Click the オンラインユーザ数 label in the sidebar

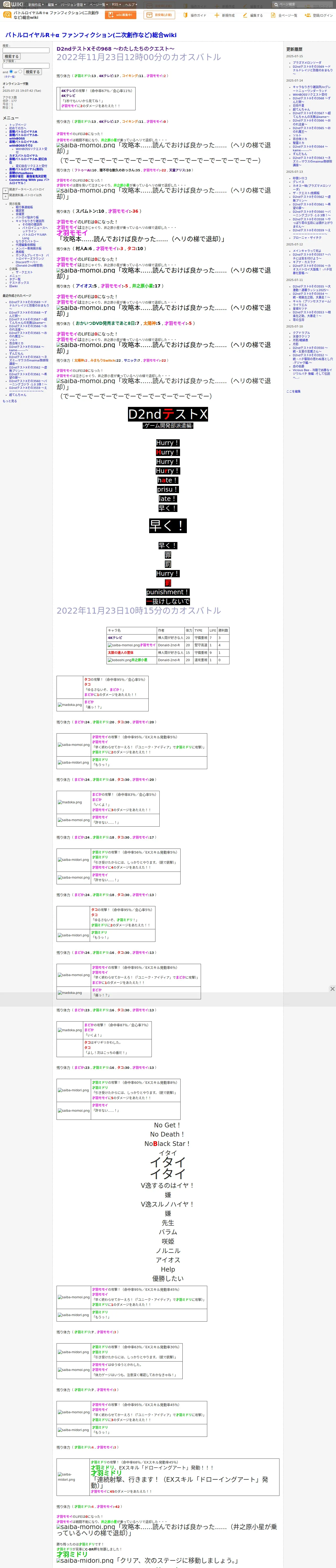[15, 84]
